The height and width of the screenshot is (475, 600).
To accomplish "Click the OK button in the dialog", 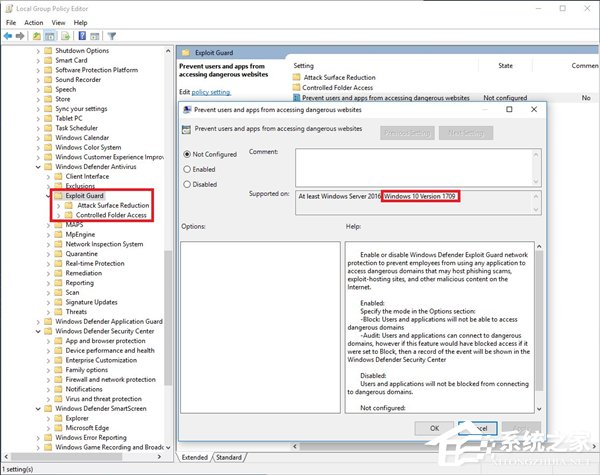I will [x=434, y=428].
